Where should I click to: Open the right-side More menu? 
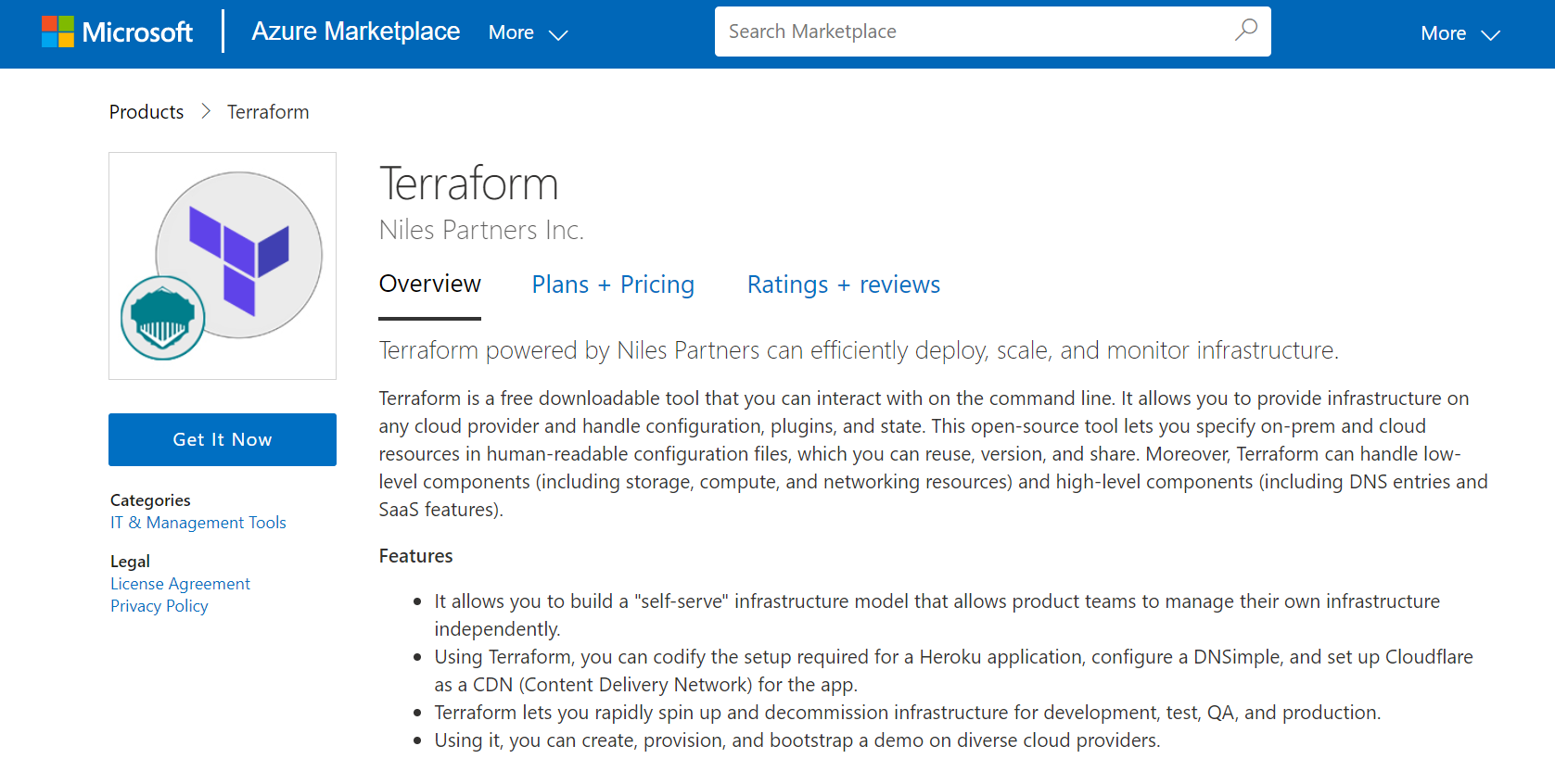[x=1459, y=34]
